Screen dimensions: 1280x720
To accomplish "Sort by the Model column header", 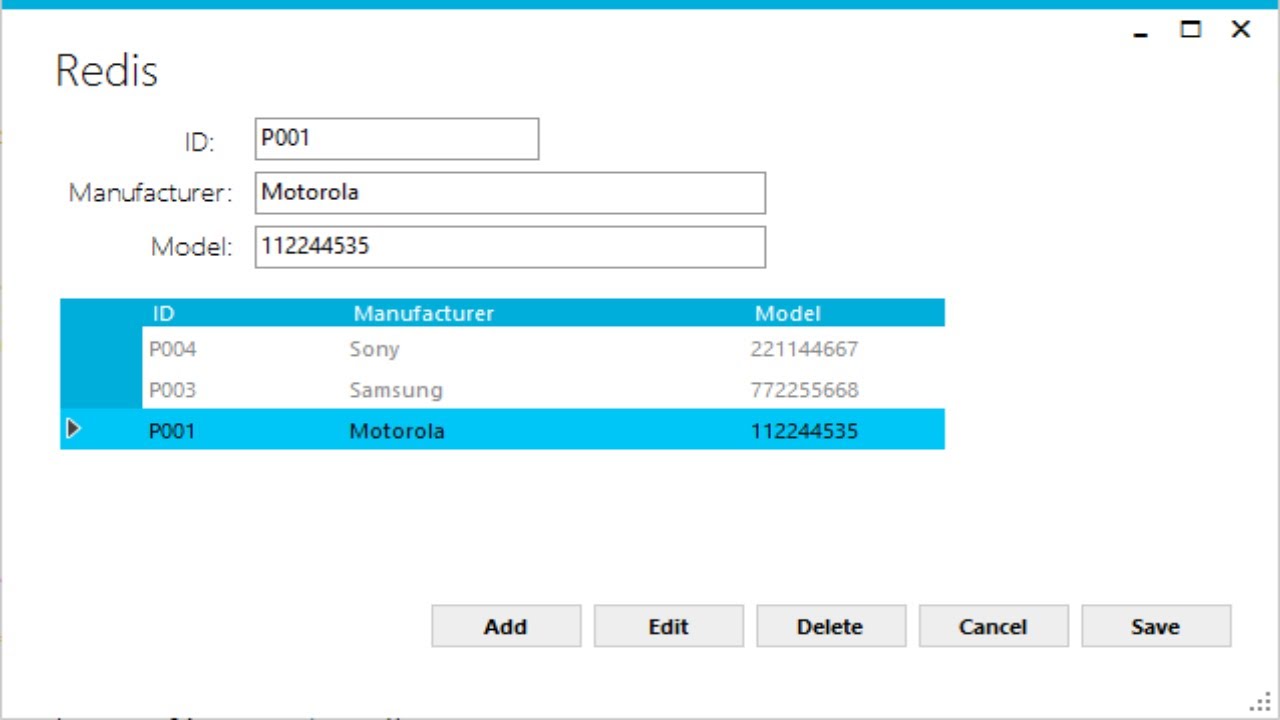I will (x=844, y=313).
